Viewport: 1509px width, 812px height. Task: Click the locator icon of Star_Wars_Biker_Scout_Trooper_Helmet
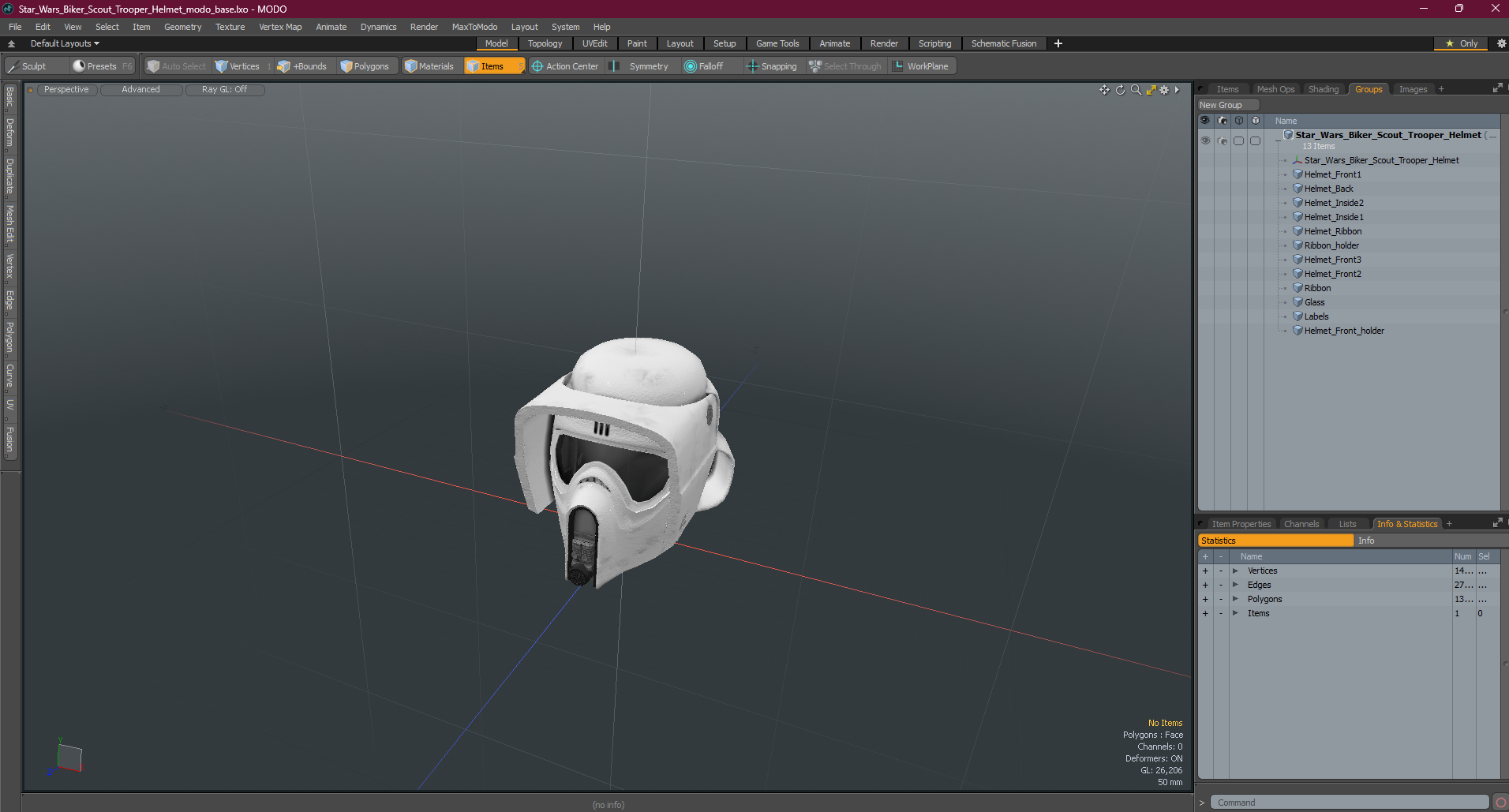(x=1297, y=160)
